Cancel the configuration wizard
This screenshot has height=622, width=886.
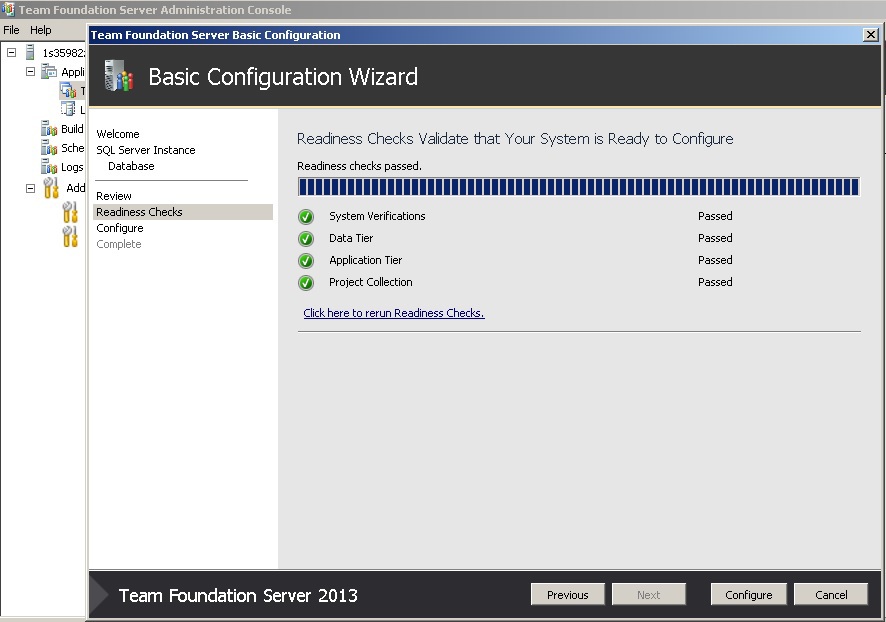tap(831, 595)
